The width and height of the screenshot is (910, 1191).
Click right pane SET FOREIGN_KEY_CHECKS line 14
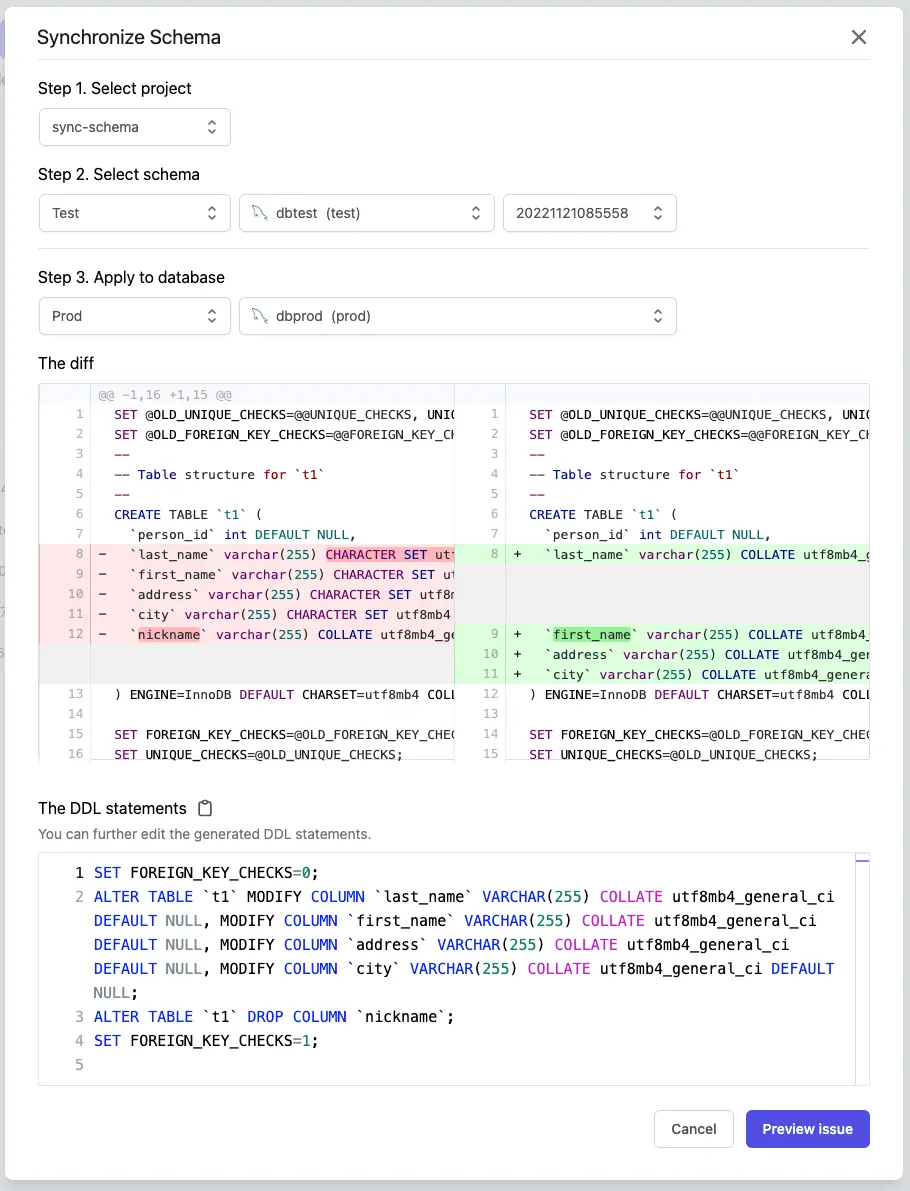click(699, 735)
